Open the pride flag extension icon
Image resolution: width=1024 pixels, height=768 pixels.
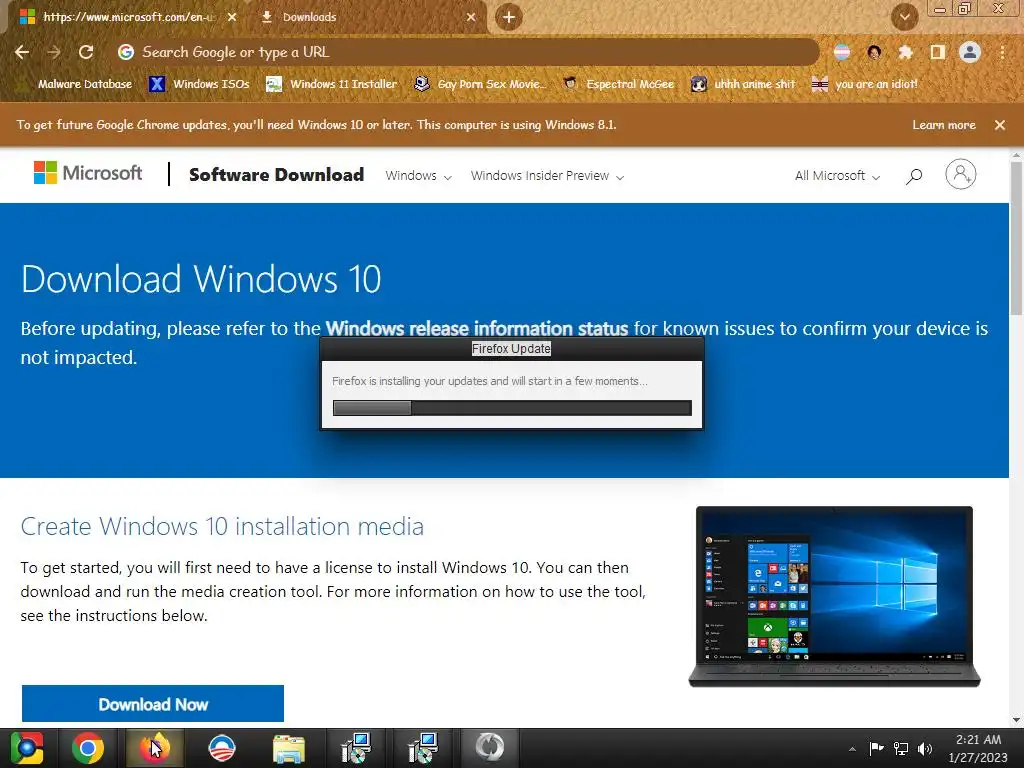(842, 52)
